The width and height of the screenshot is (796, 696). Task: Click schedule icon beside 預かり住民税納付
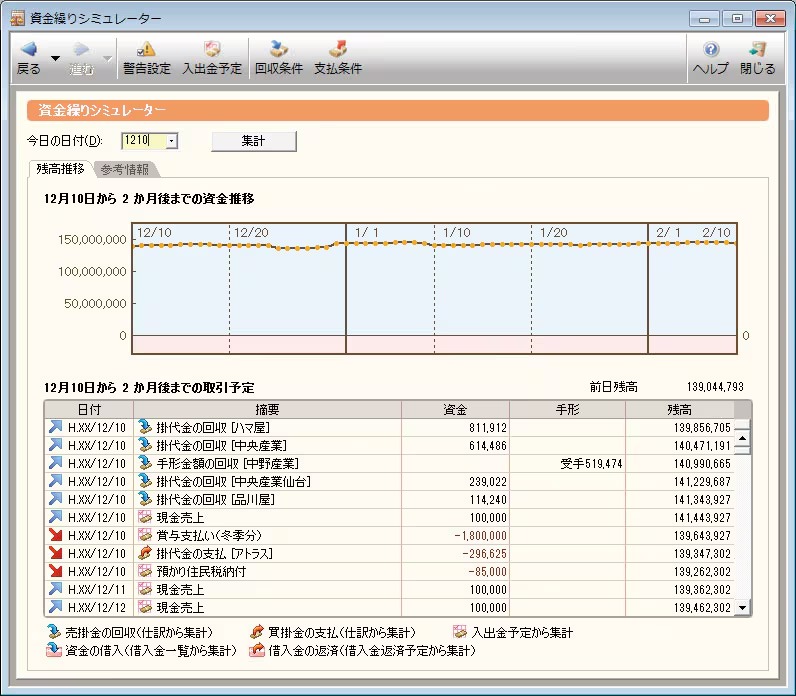click(x=145, y=571)
